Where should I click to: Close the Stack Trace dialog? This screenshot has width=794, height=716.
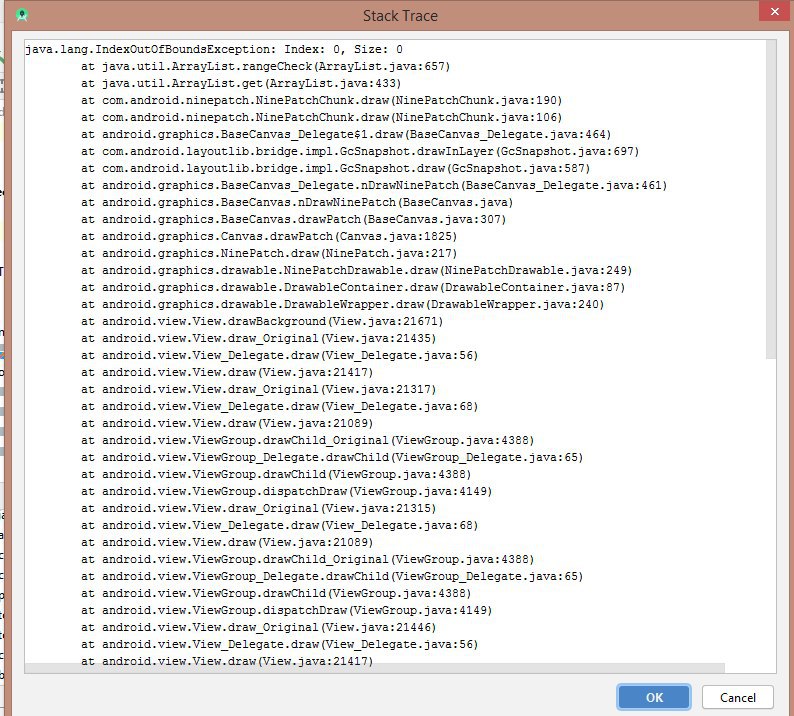click(x=775, y=11)
